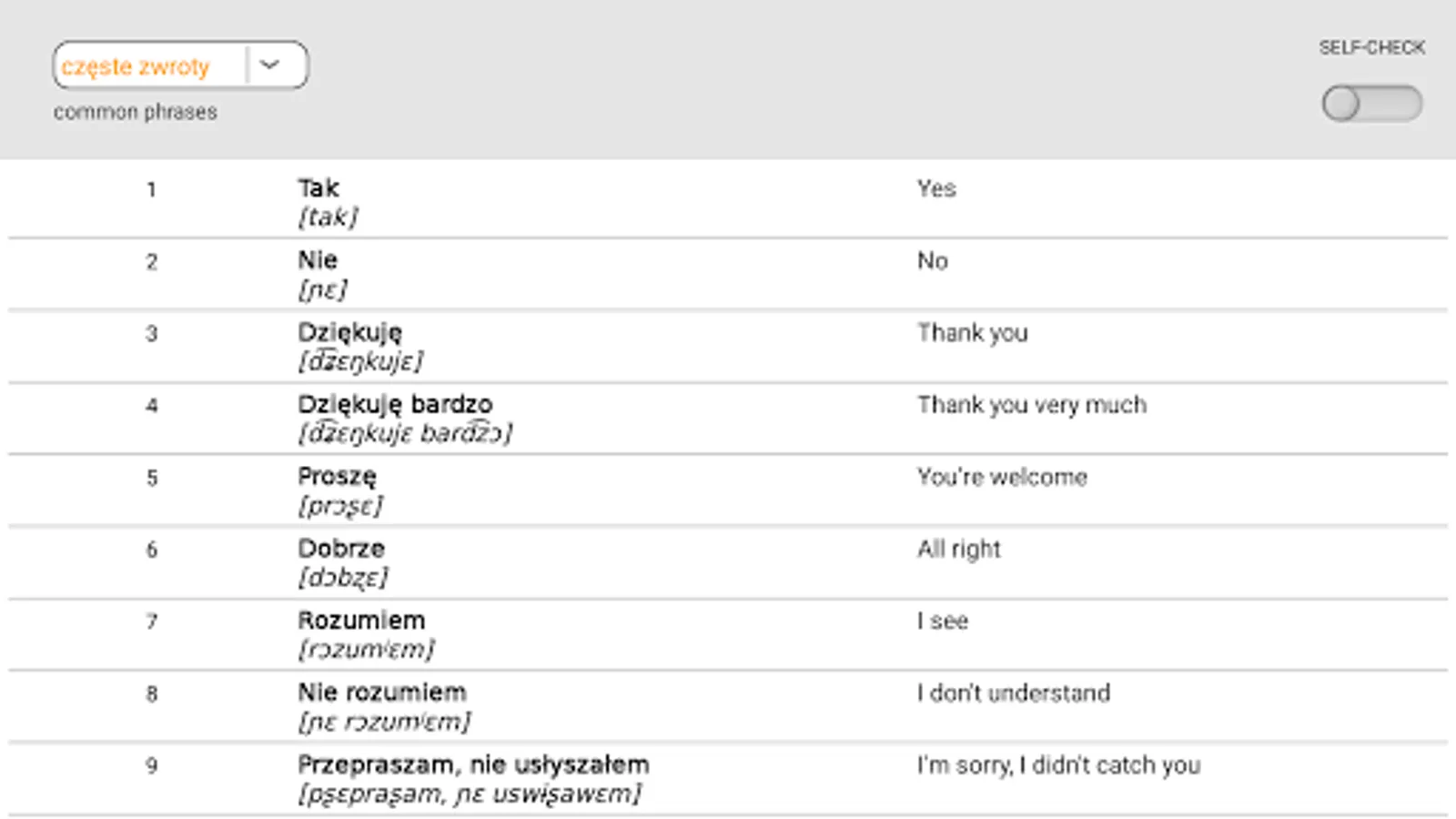Image resolution: width=1456 pixels, height=819 pixels.
Task: Select the phrase 'Tak'
Action: [318, 188]
